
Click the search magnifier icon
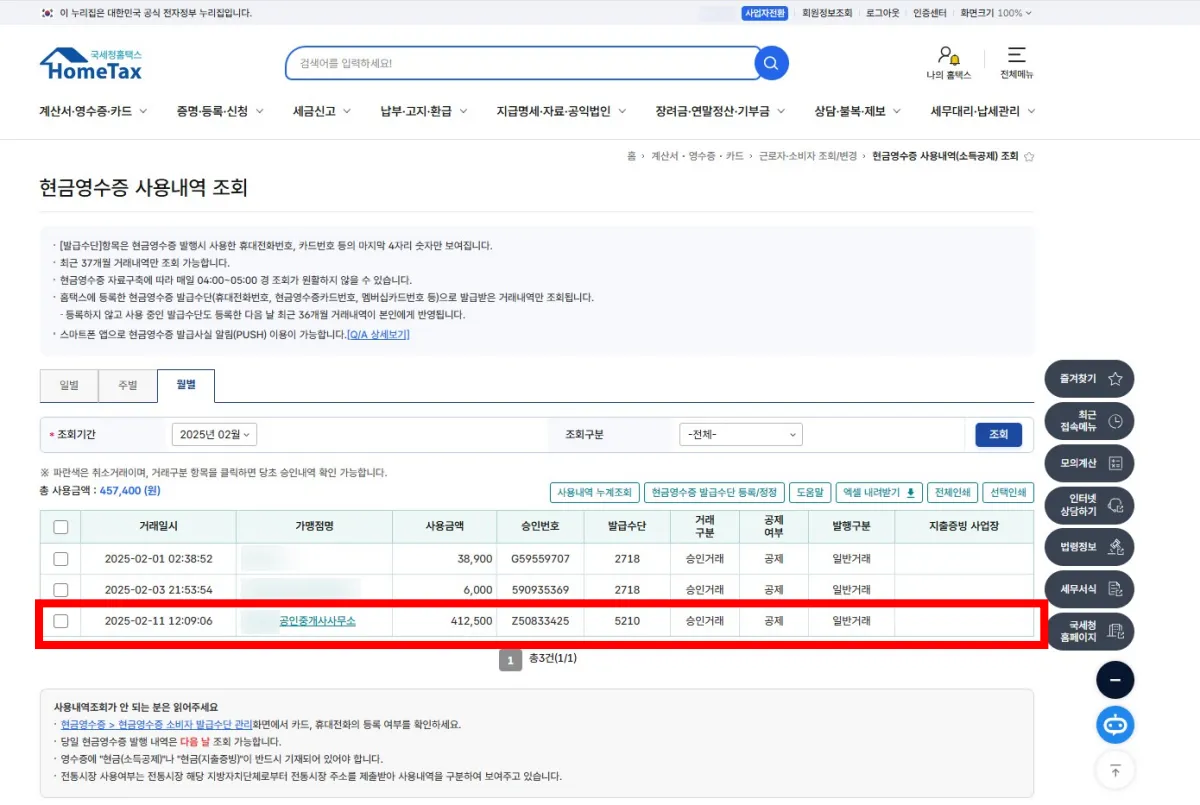click(770, 62)
